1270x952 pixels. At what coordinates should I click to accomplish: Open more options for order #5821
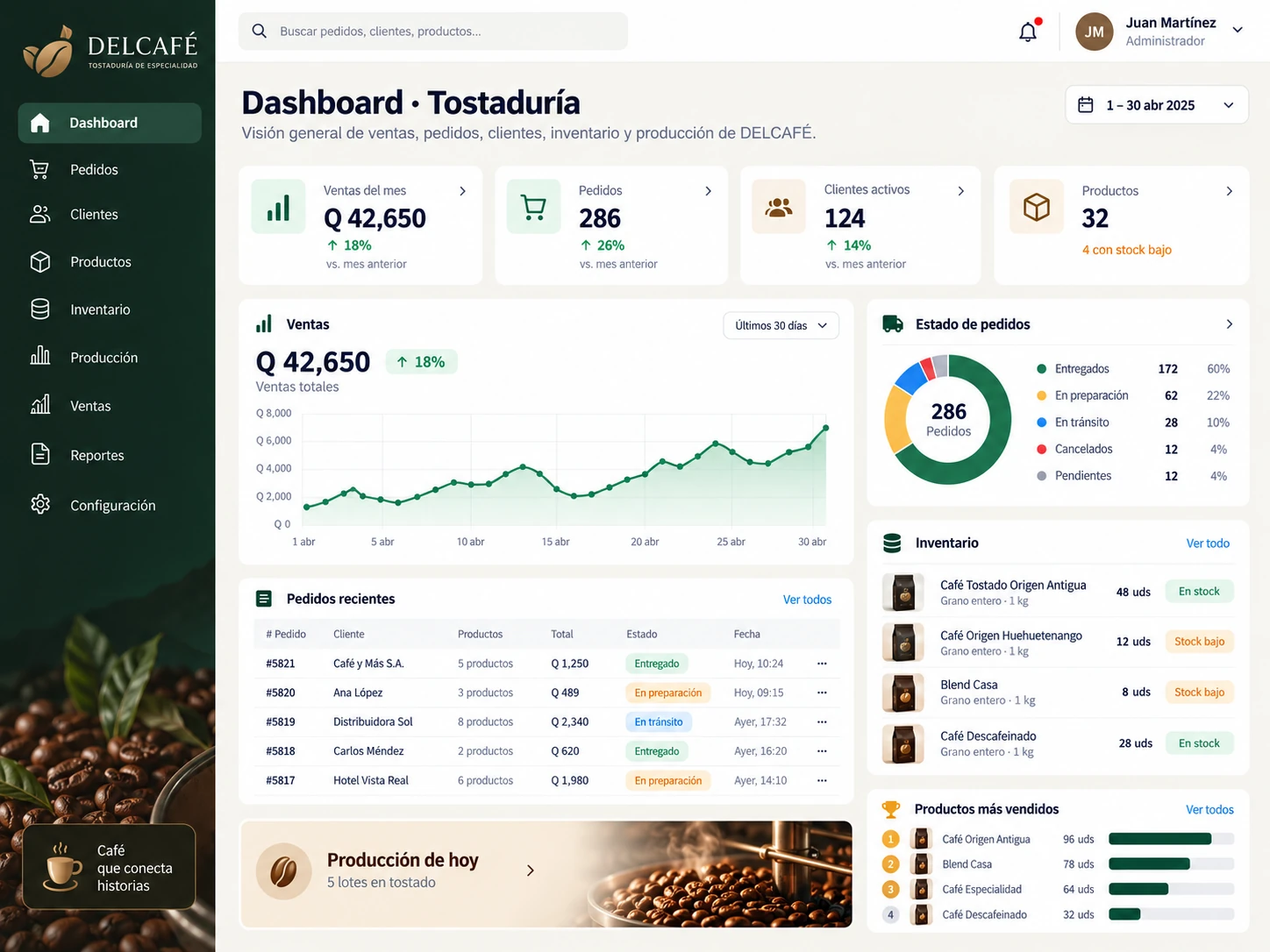(x=822, y=664)
